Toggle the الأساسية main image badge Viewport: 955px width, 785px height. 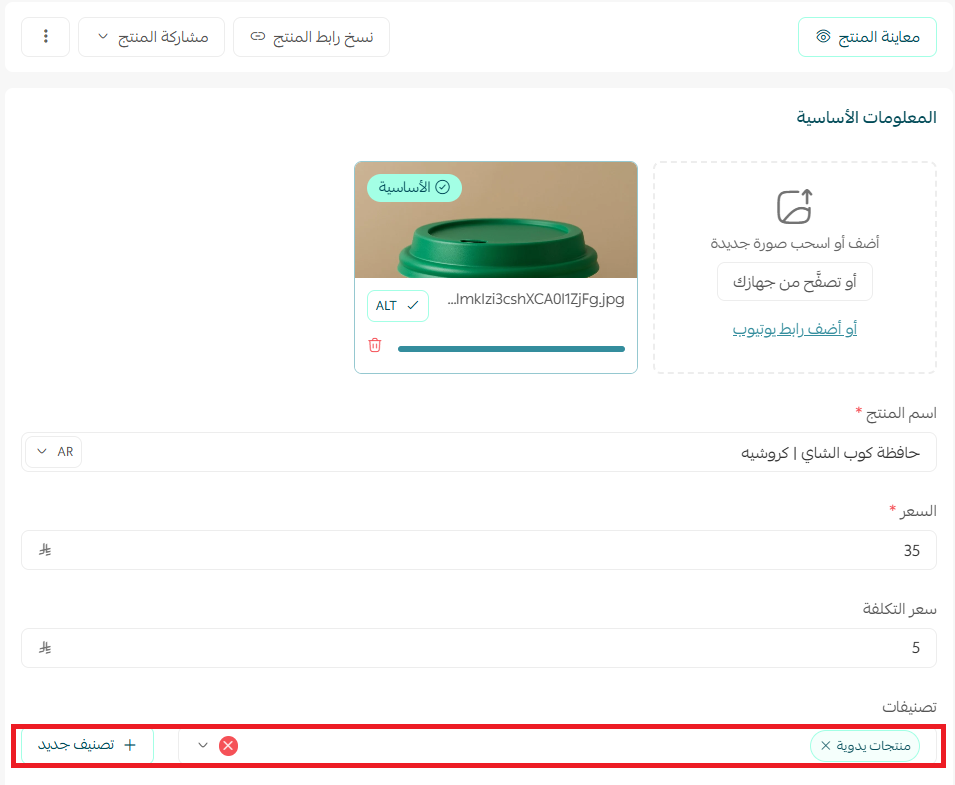click(x=414, y=187)
